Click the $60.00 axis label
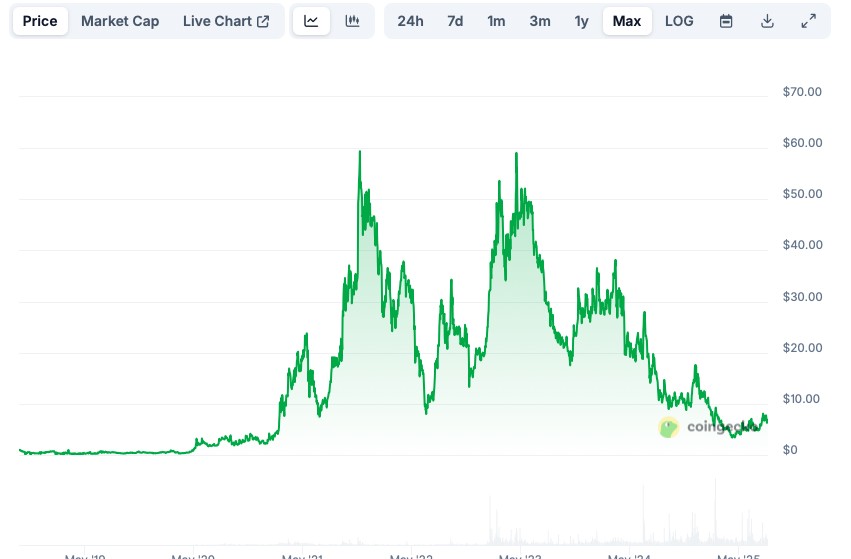Viewport: 851px width, 559px height. (802, 143)
